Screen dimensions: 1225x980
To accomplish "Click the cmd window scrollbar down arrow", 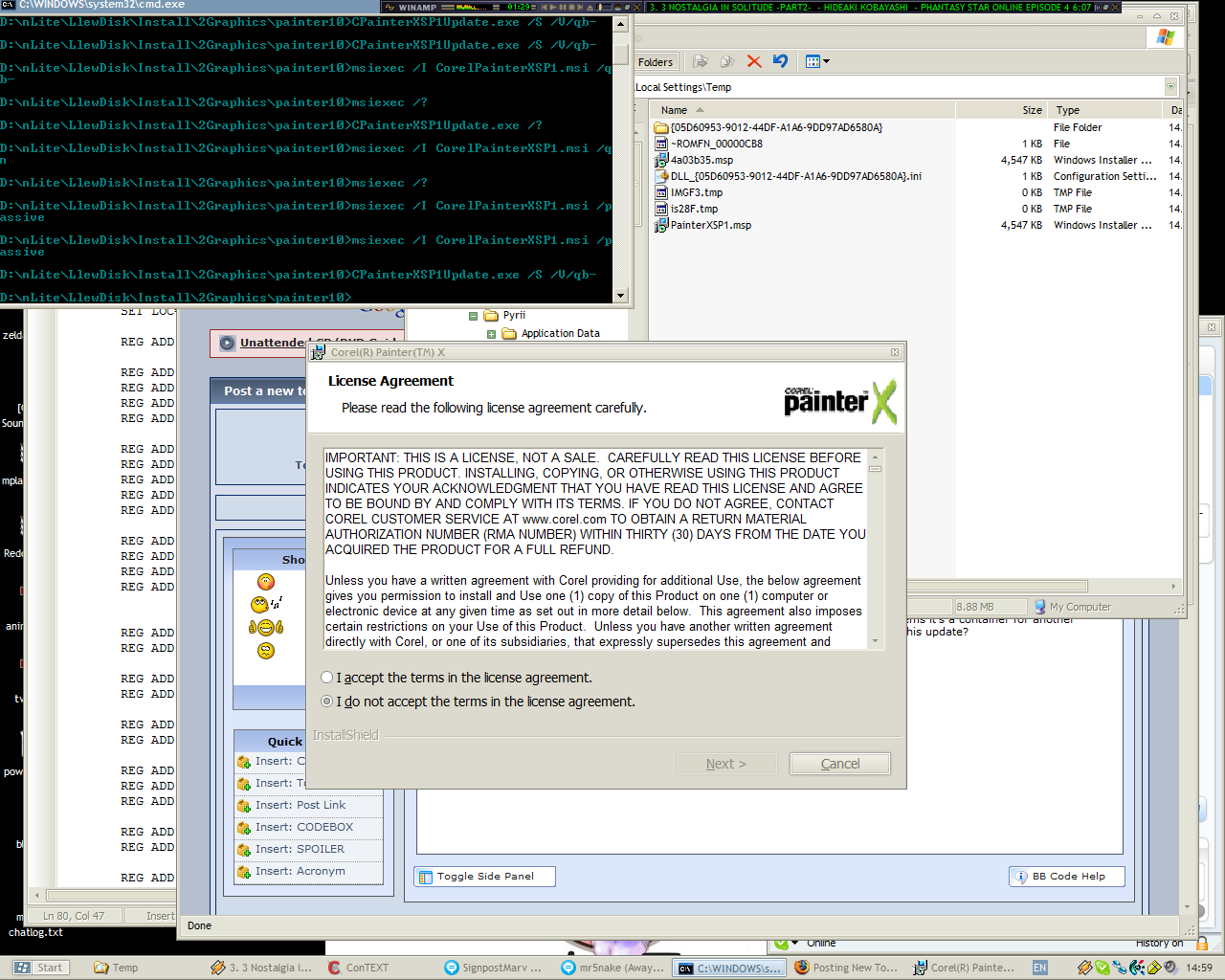I will pos(620,296).
